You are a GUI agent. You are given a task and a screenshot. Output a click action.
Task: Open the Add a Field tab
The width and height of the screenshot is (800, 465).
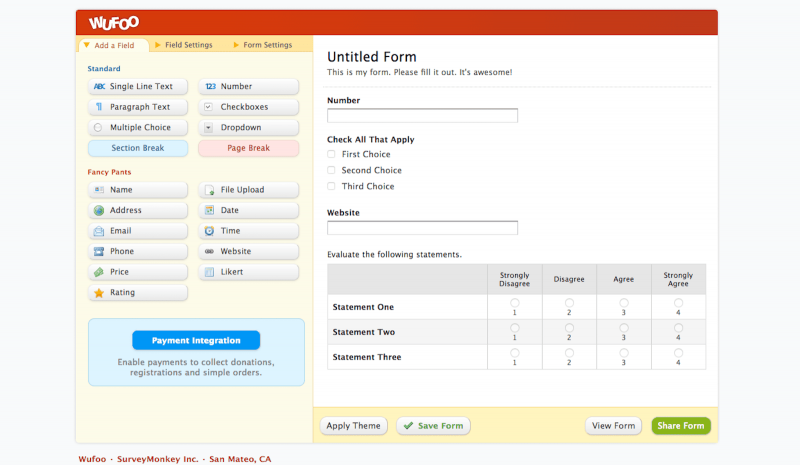114,45
